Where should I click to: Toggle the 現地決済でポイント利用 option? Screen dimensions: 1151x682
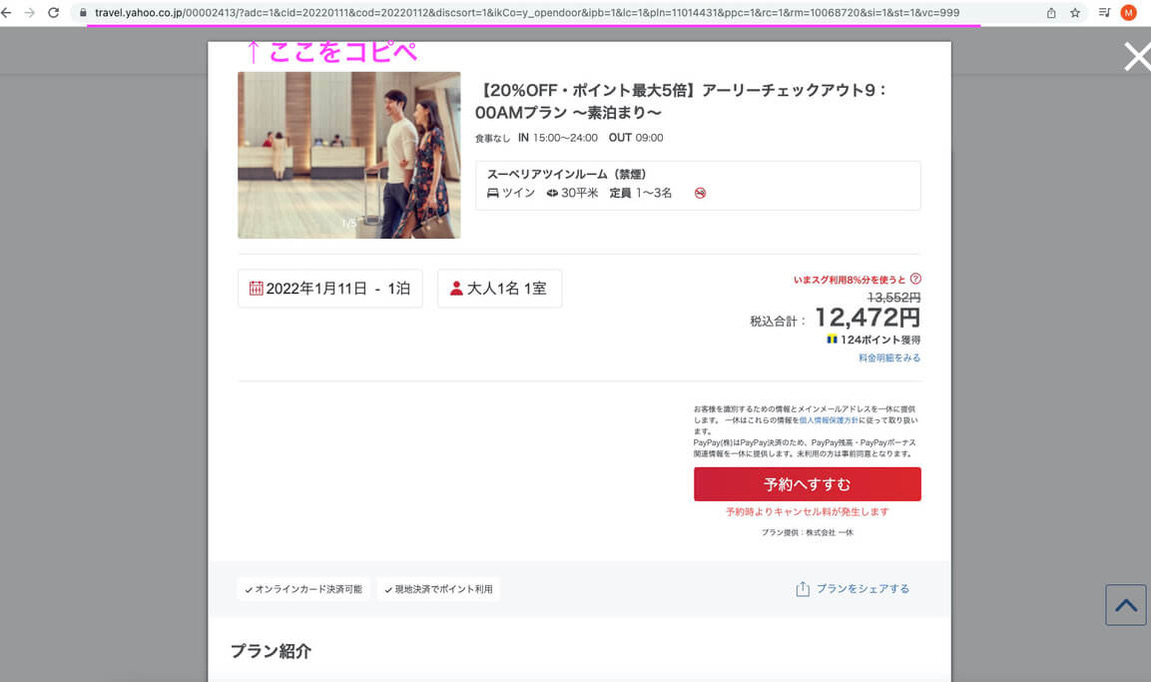(440, 589)
